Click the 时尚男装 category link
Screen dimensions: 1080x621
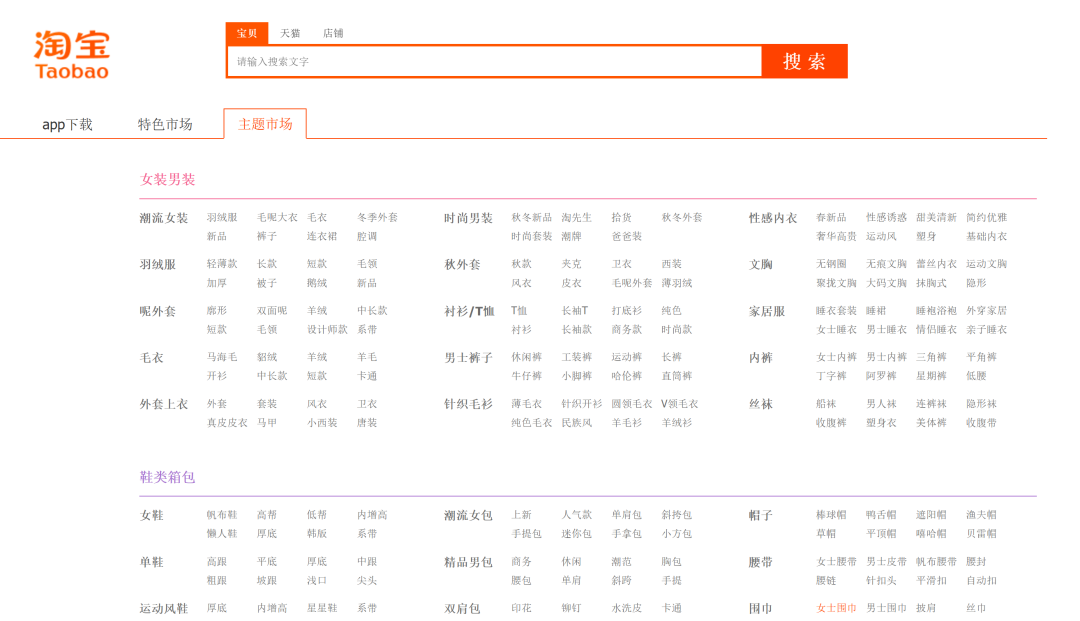468,218
